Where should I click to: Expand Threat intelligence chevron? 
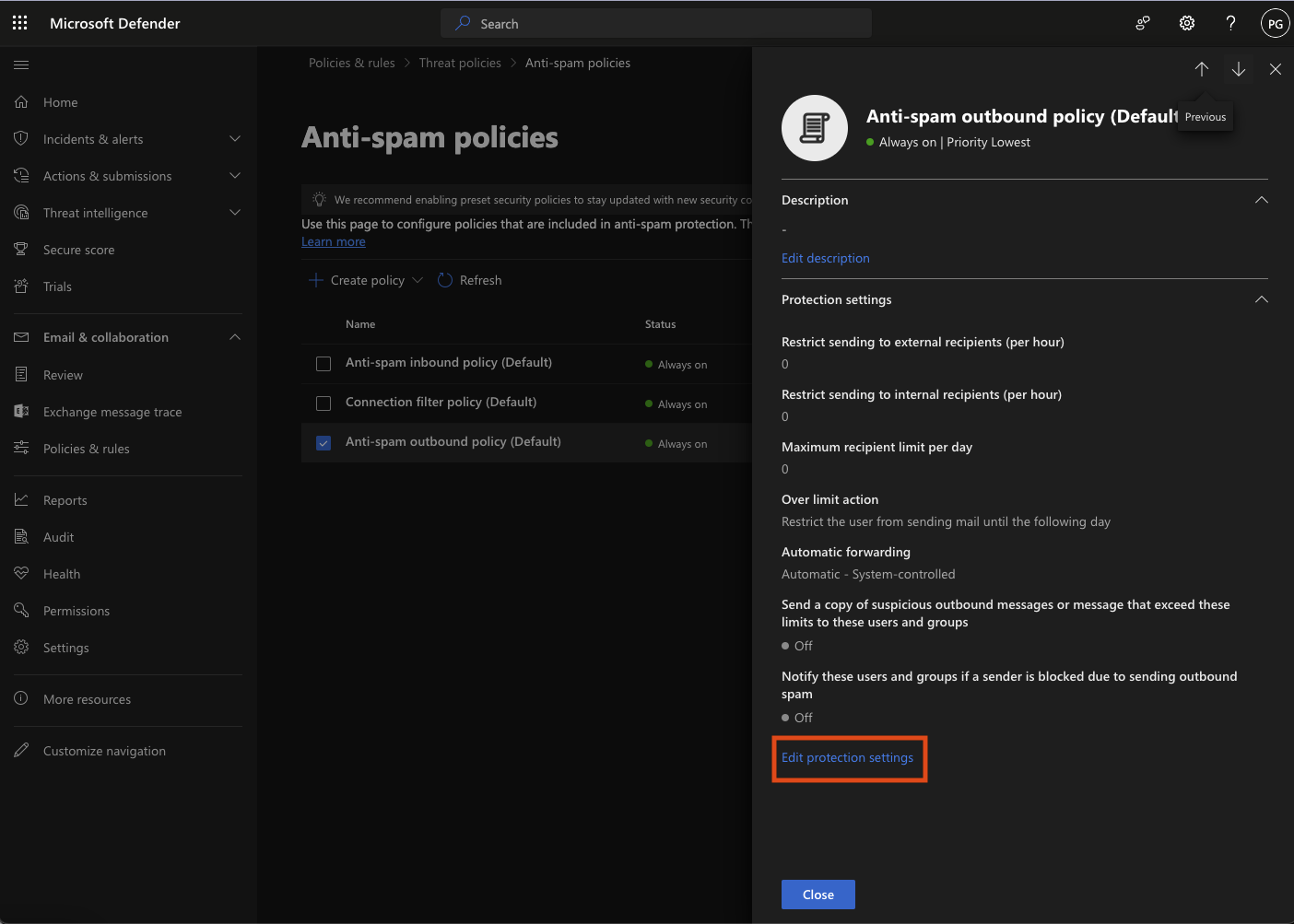[235, 213]
